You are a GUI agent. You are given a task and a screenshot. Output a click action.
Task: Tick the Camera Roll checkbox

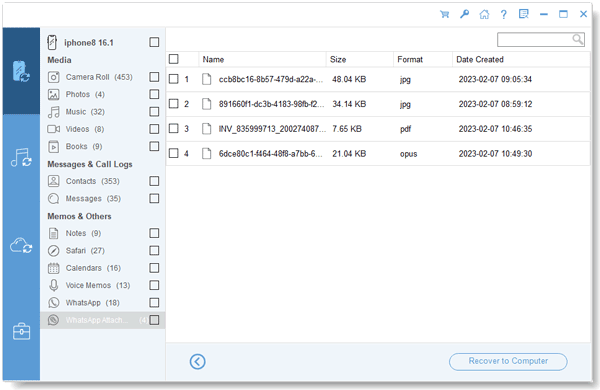[x=154, y=77]
